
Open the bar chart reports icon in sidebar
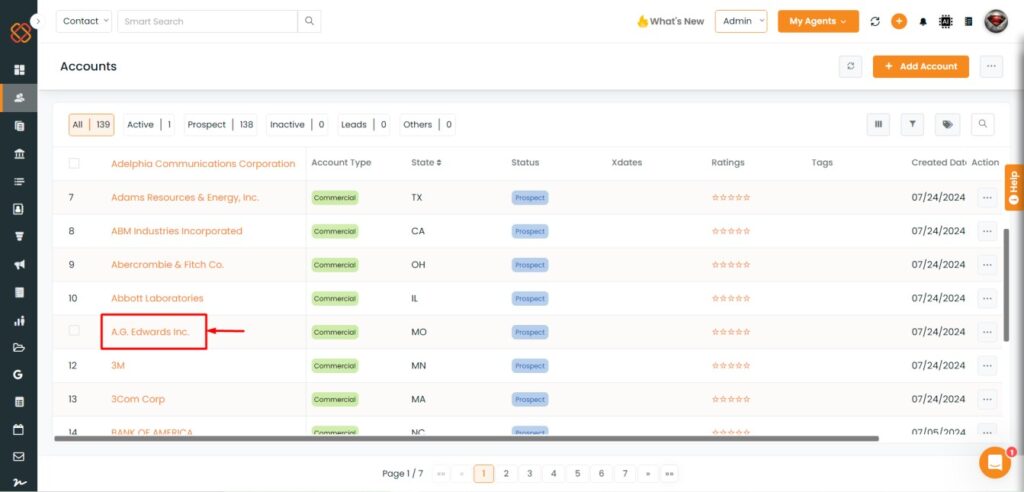point(19,320)
